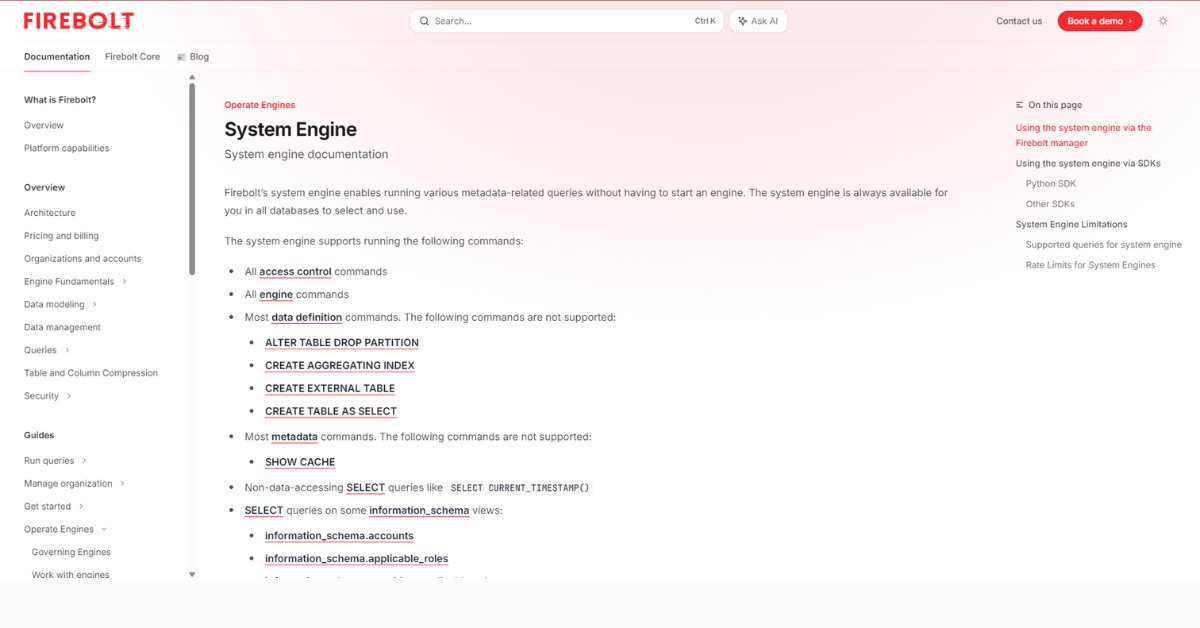
Task: Switch to the Documentation tab
Action: click(57, 57)
